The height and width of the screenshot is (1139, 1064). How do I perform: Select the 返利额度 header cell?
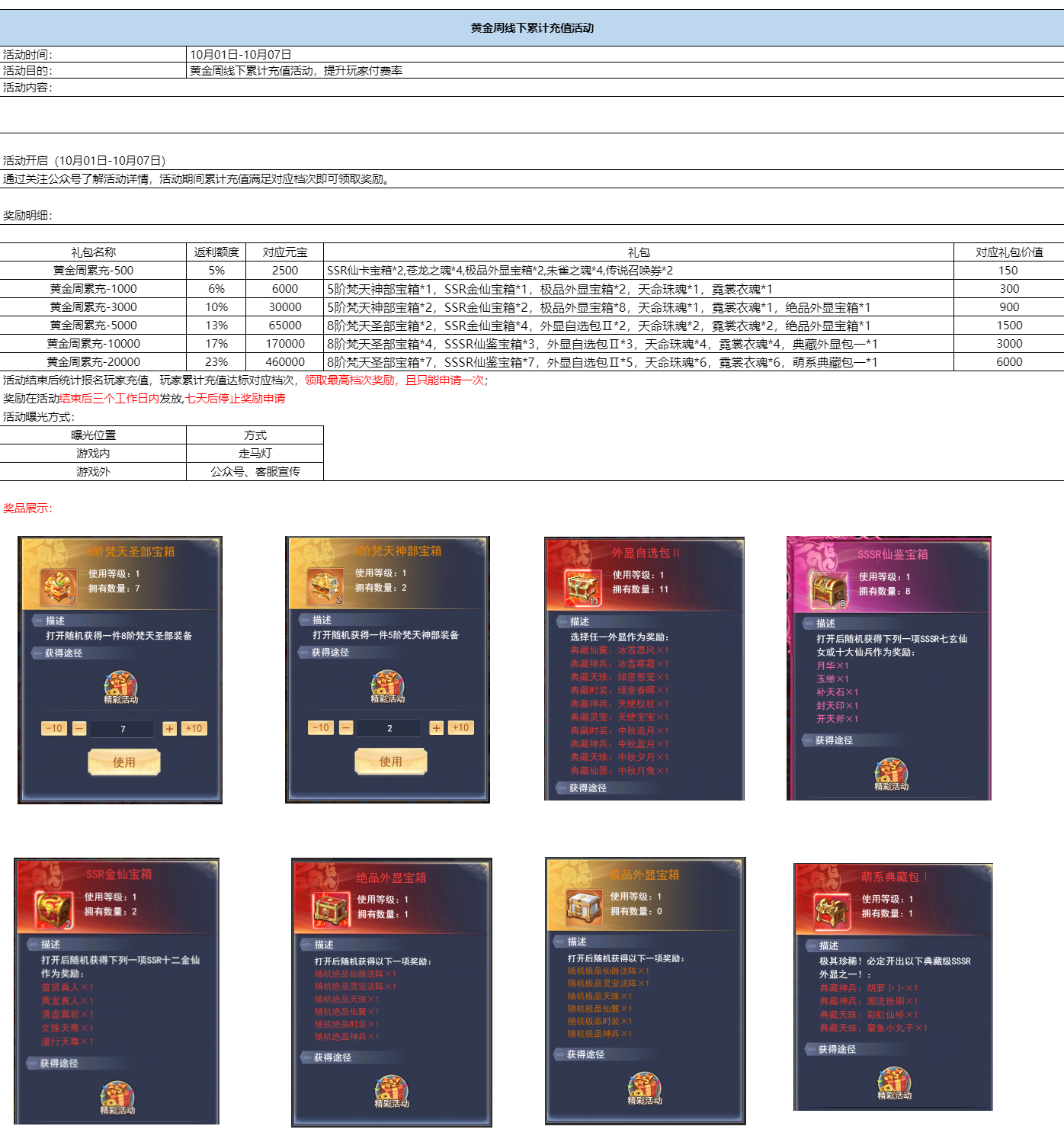(x=216, y=252)
